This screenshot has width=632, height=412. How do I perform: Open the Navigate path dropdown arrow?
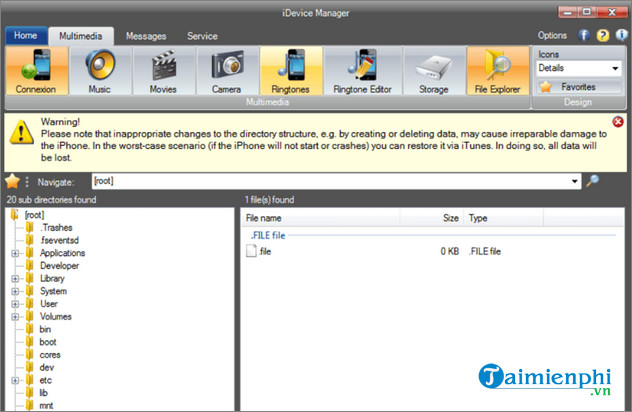click(574, 181)
